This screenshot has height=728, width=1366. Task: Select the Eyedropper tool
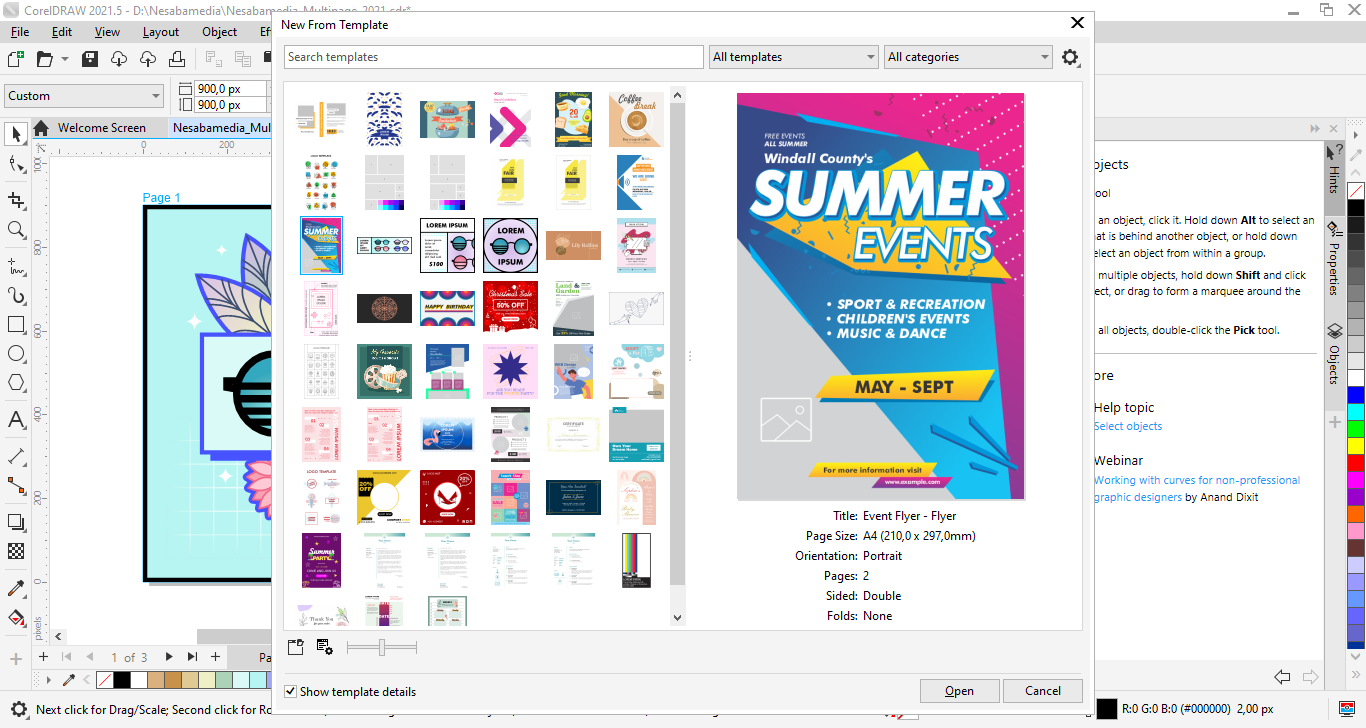[16, 588]
